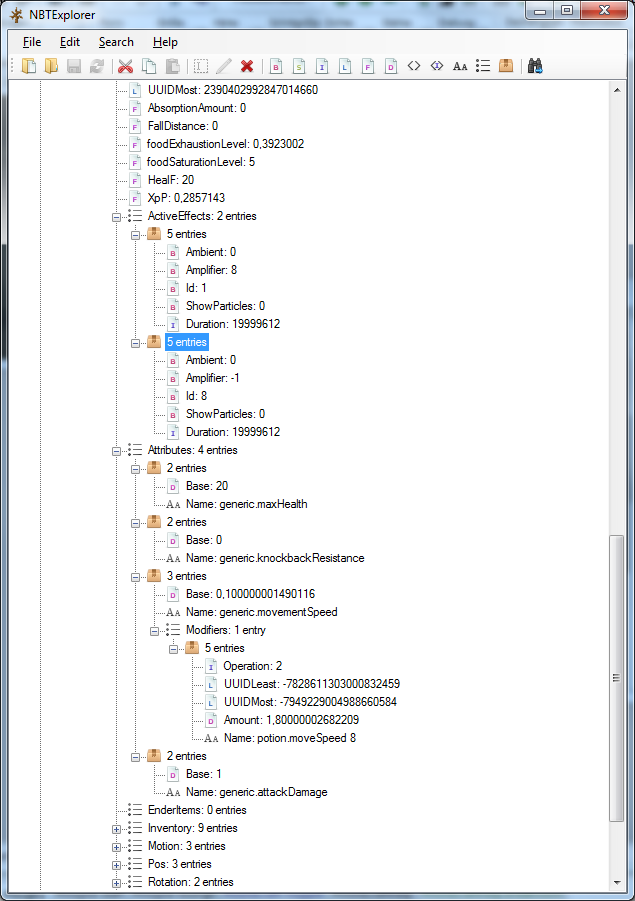The height and width of the screenshot is (901, 635).
Task: Select the FallDistance: 0 entry
Action: 182,126
